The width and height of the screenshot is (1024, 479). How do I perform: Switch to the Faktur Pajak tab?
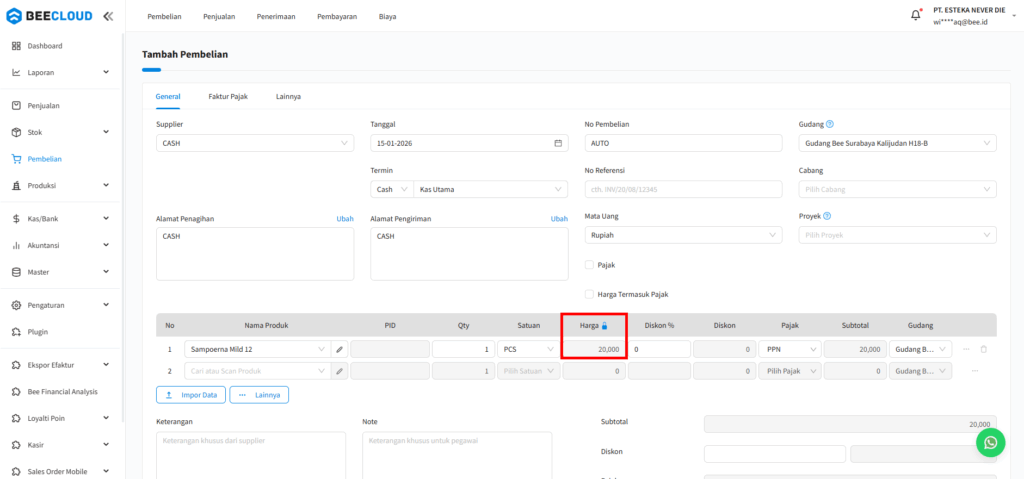click(228, 96)
